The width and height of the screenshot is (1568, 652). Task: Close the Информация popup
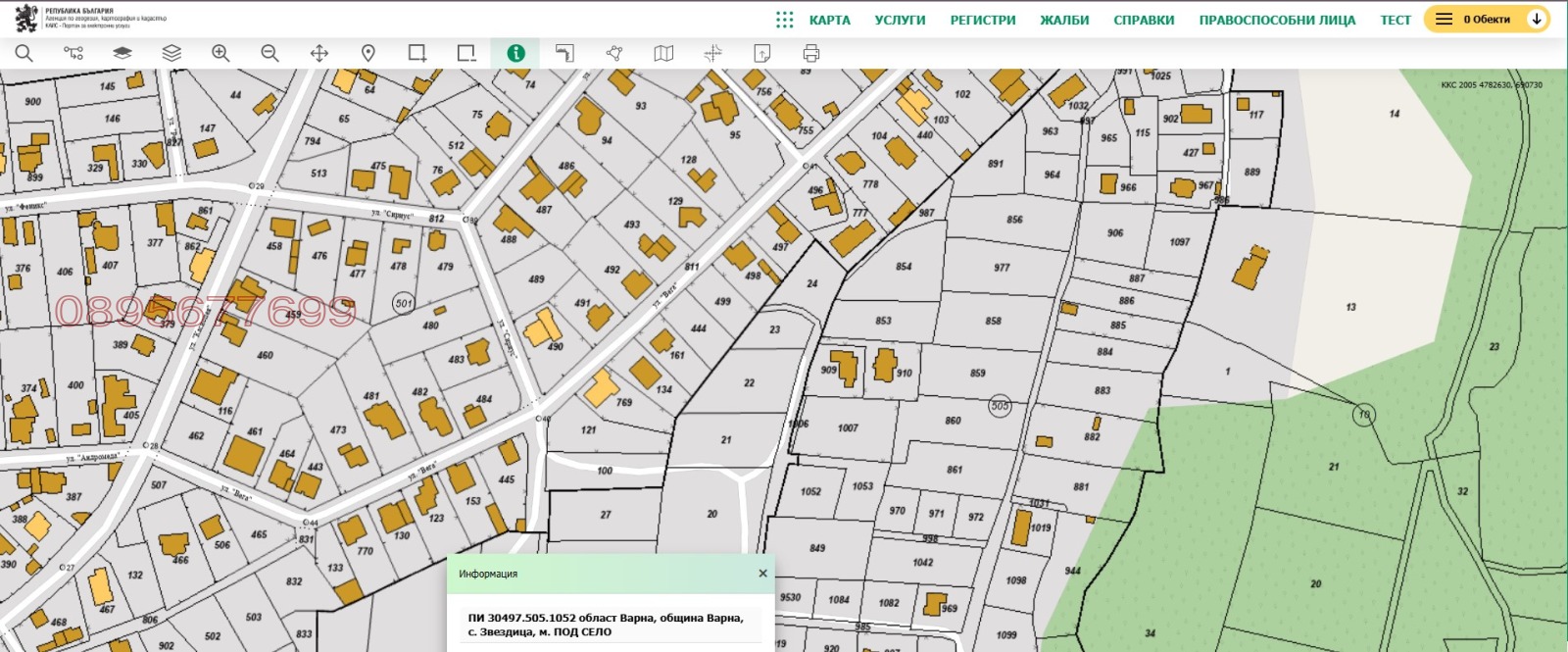coord(762,574)
